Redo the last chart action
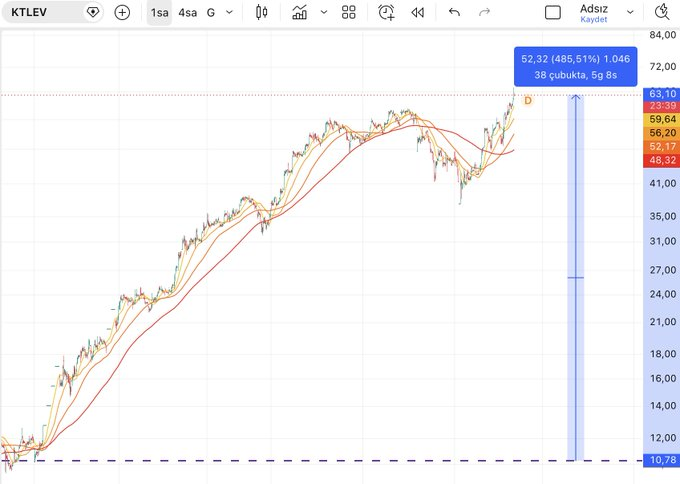Image resolution: width=680 pixels, height=484 pixels. [x=484, y=12]
